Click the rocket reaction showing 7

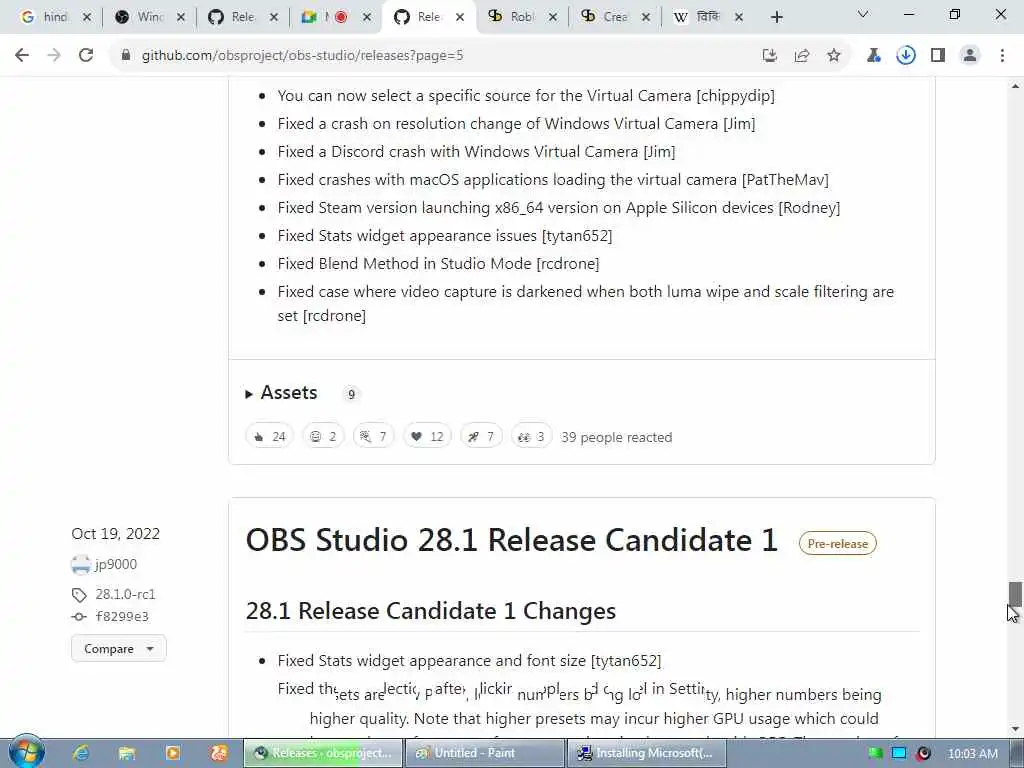coord(481,437)
